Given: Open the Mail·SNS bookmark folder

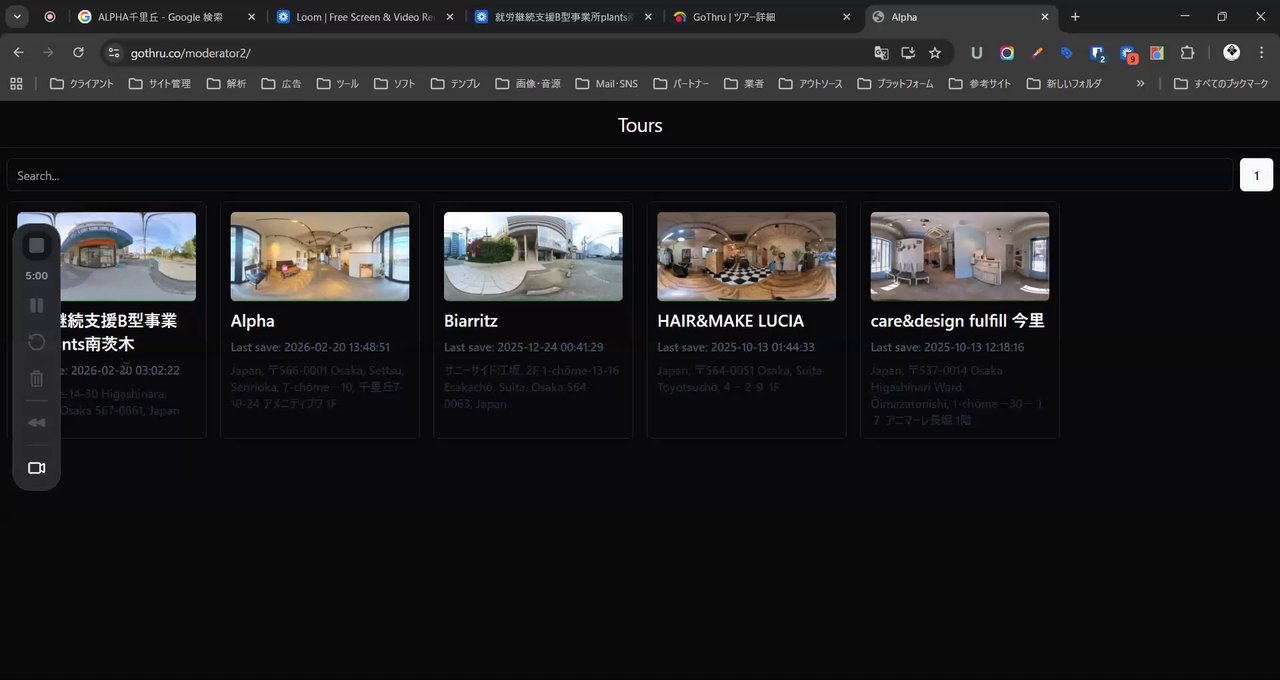Looking at the screenshot, I should pyautogui.click(x=607, y=84).
